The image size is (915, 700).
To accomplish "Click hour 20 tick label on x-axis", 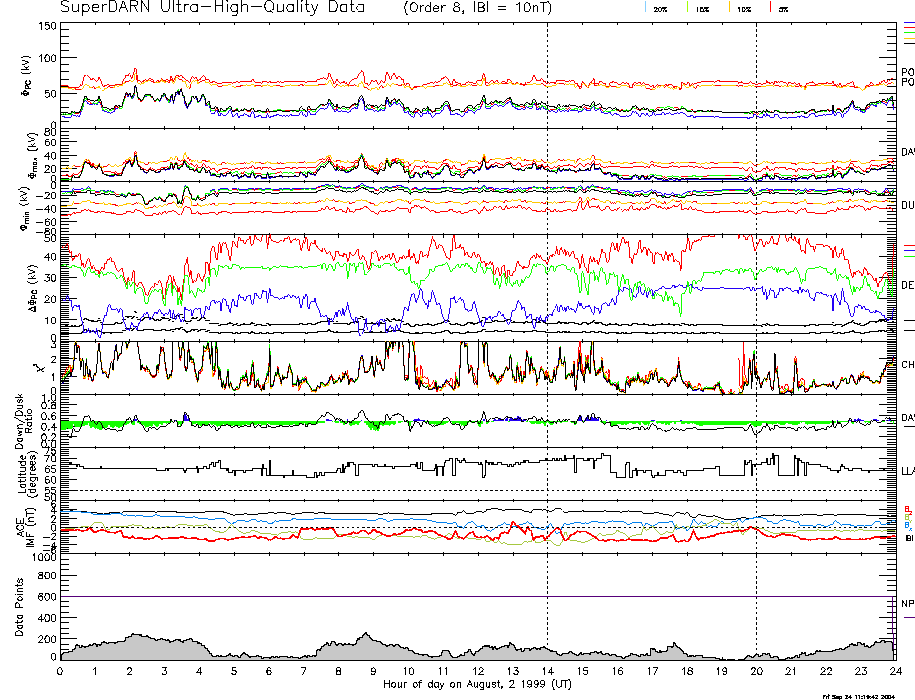I will click(756, 672).
